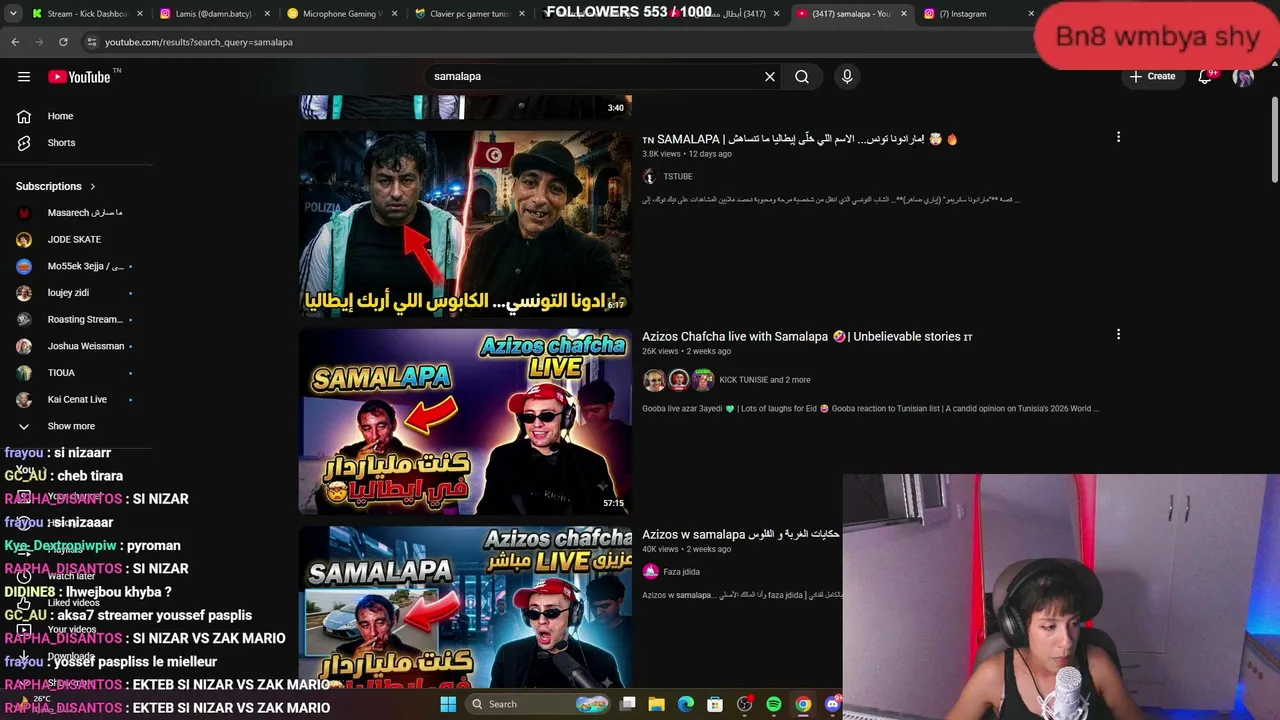Viewport: 1280px width, 720px height.
Task: Click the page vertical scrollbar
Action: pyautogui.click(x=1274, y=140)
